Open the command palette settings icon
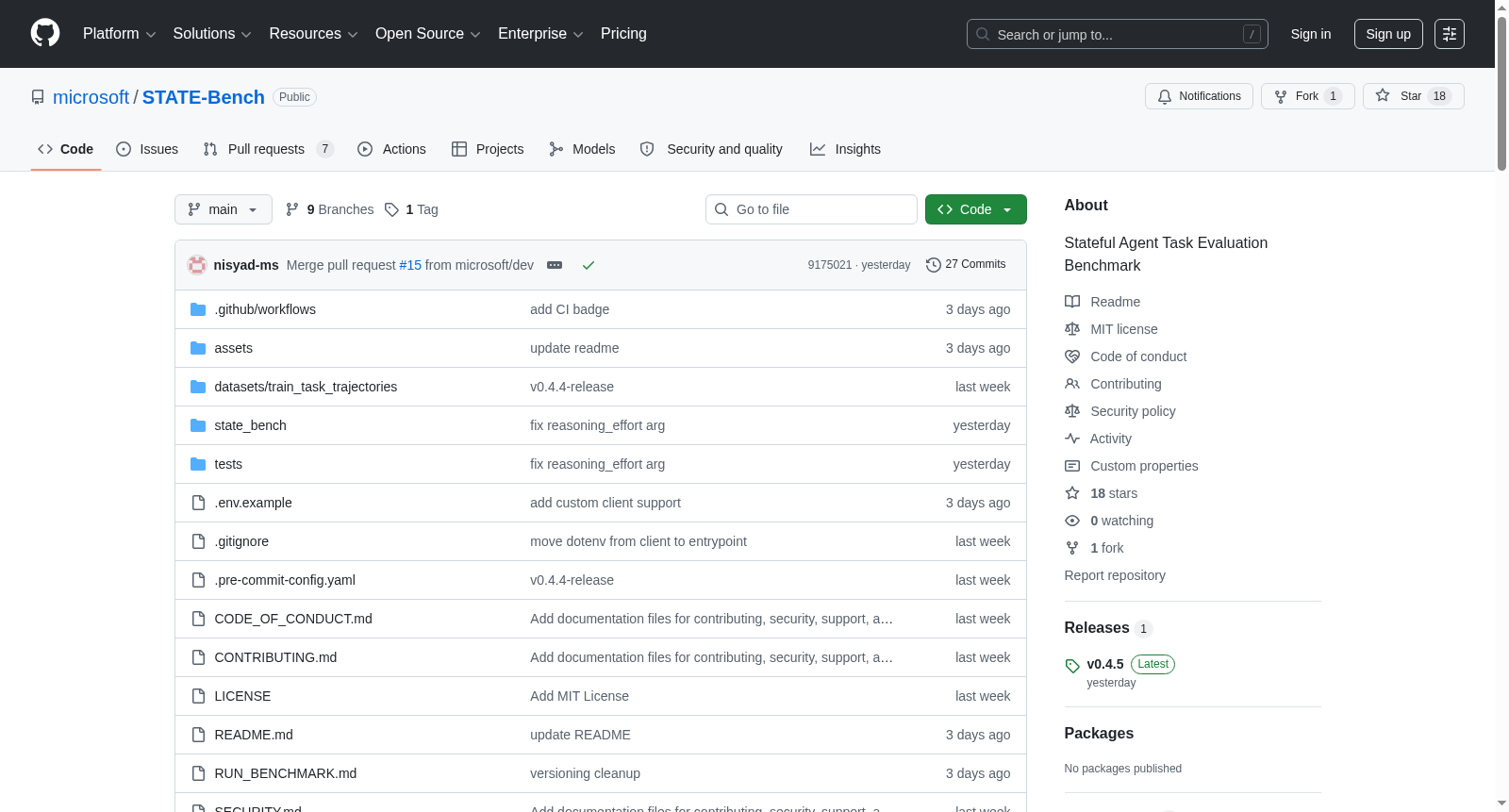The width and height of the screenshot is (1509, 812). (1450, 34)
